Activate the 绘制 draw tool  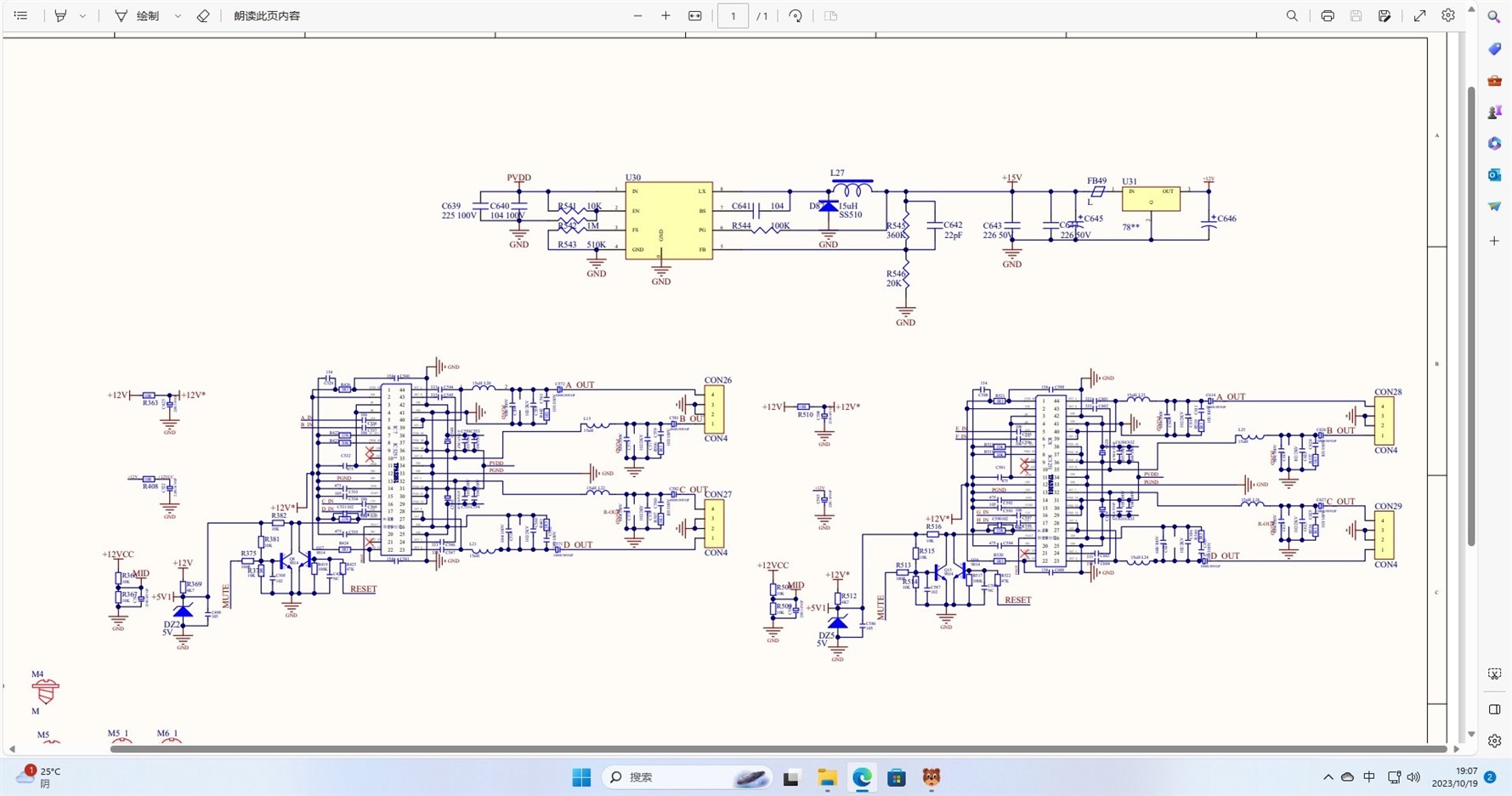point(137,16)
